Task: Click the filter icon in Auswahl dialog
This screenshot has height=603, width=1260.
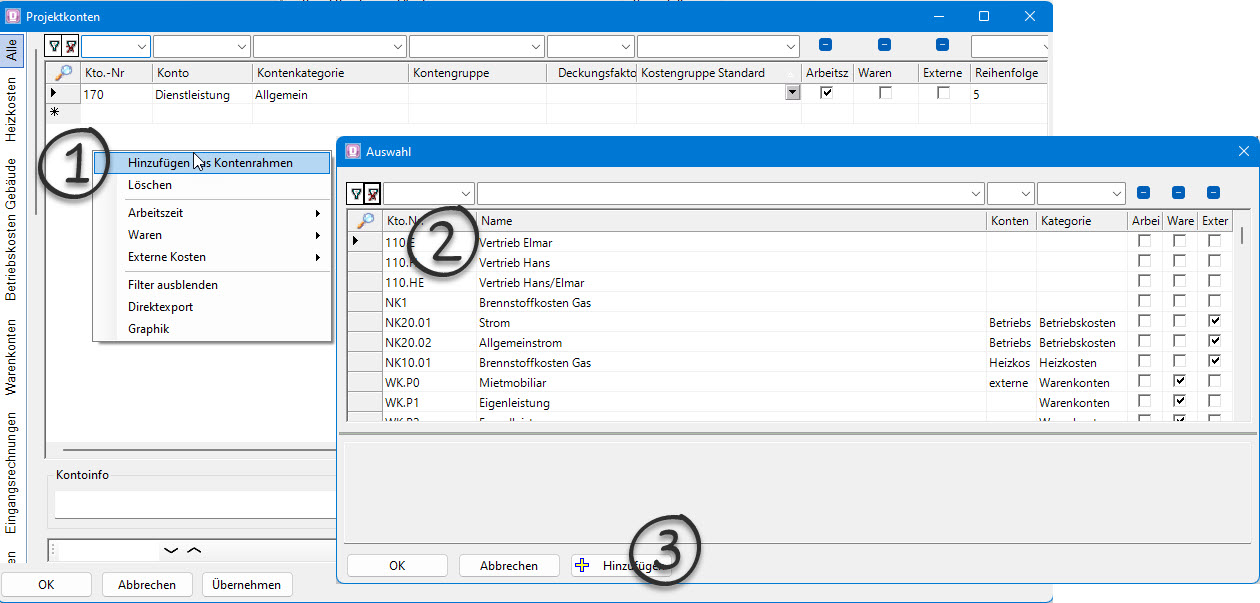Action: [356, 194]
